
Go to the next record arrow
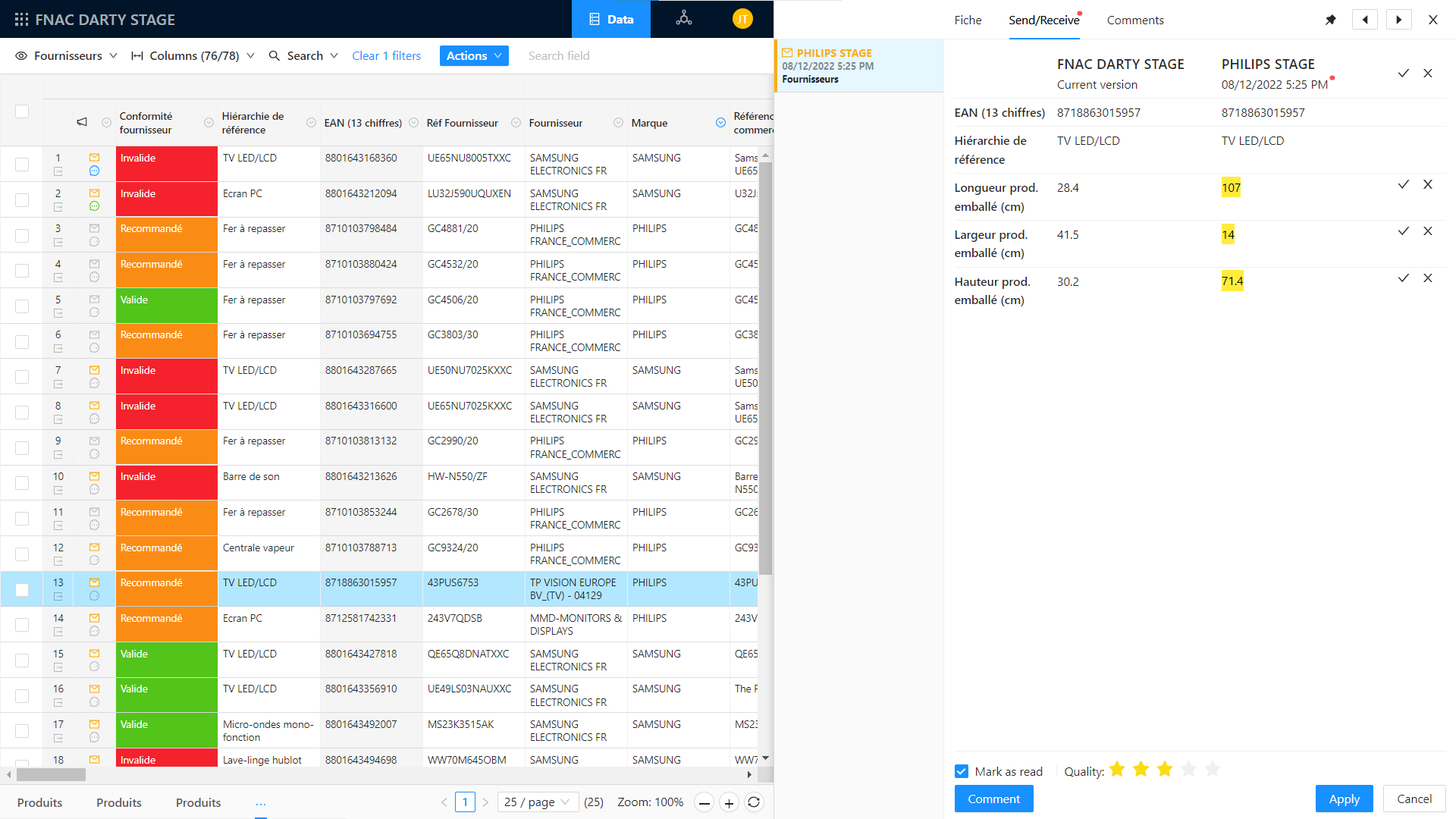coord(1398,20)
